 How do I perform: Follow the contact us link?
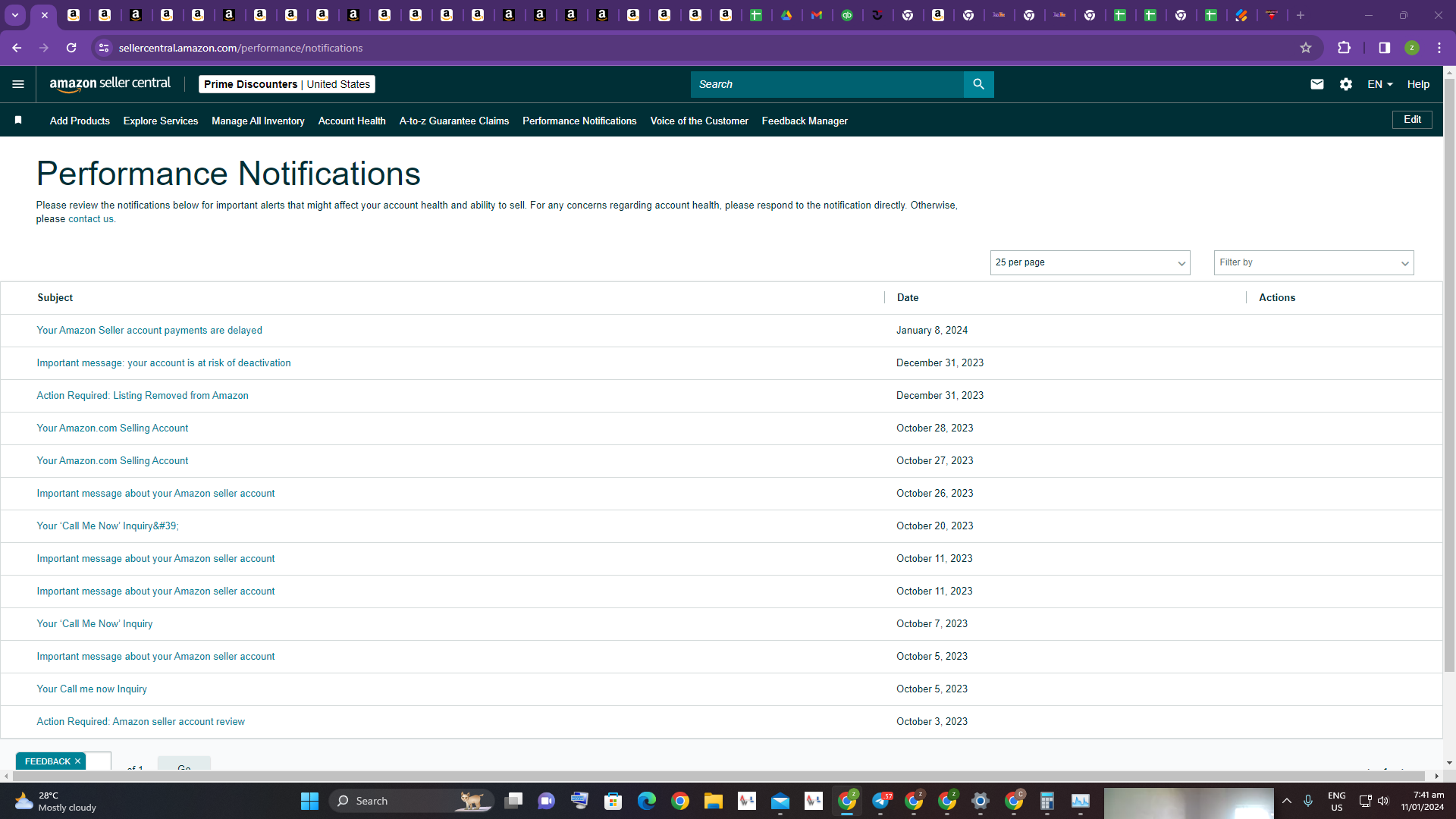tap(91, 219)
